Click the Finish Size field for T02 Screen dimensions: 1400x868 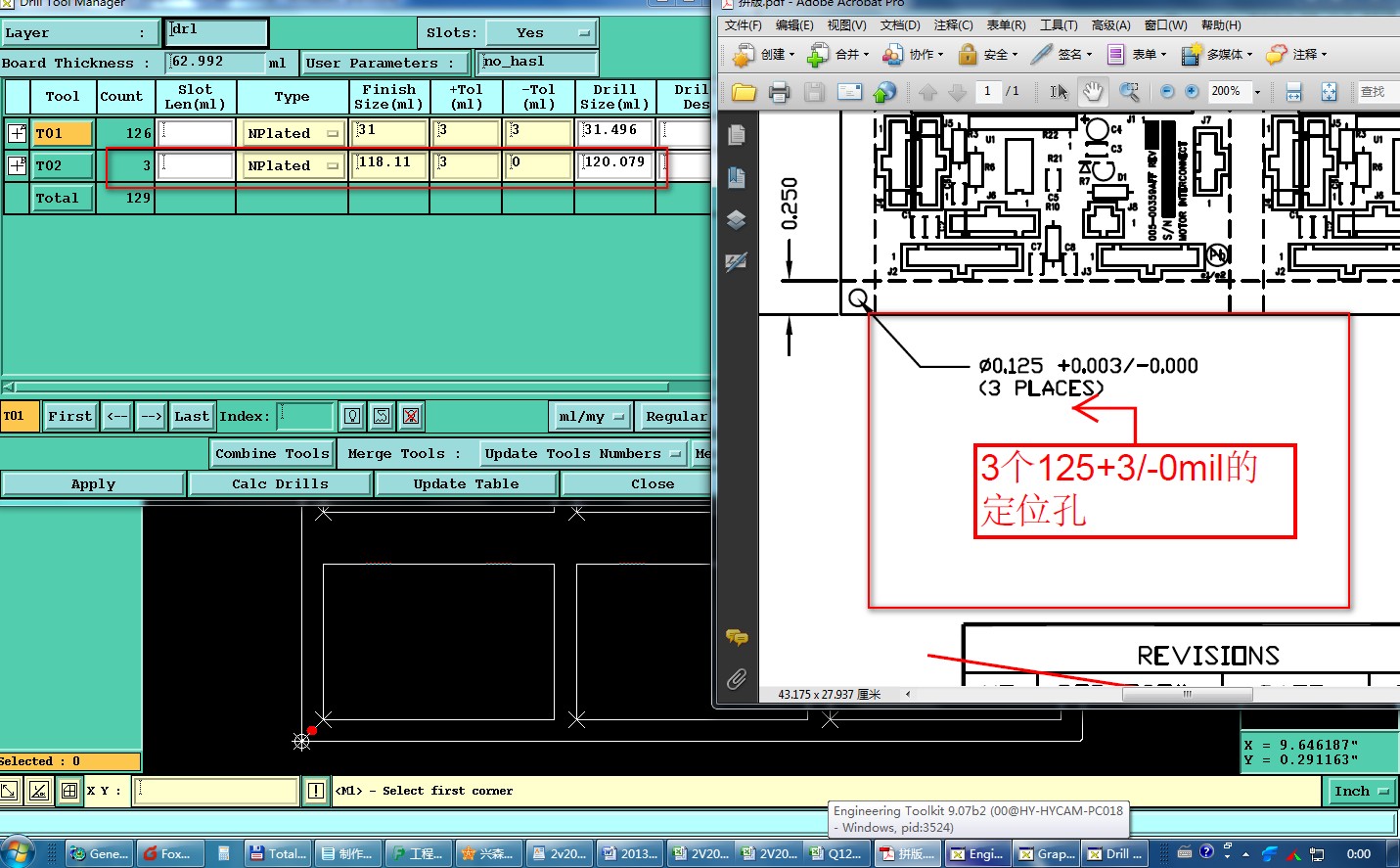390,164
